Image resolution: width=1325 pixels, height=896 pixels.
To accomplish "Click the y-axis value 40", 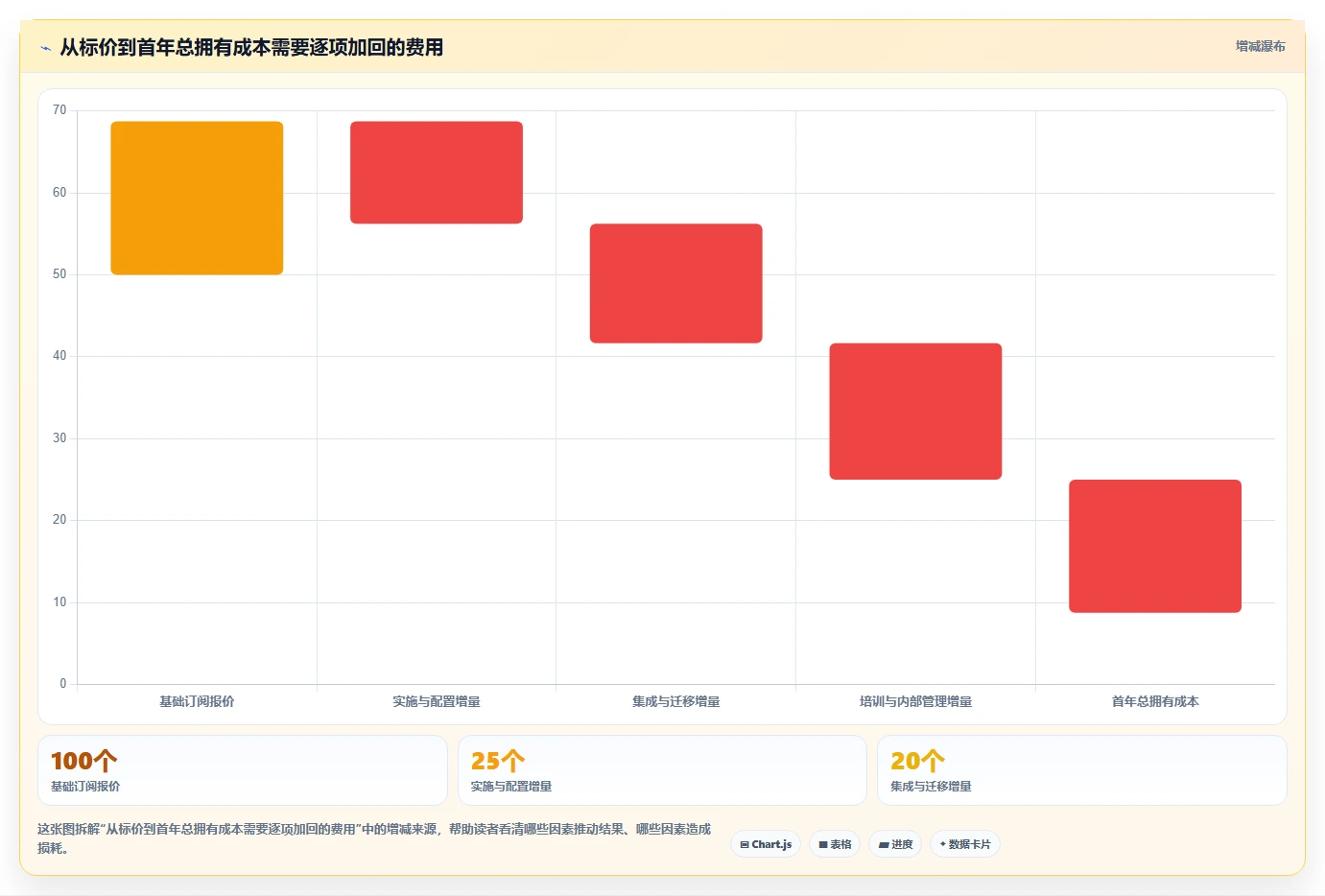I will [x=59, y=356].
